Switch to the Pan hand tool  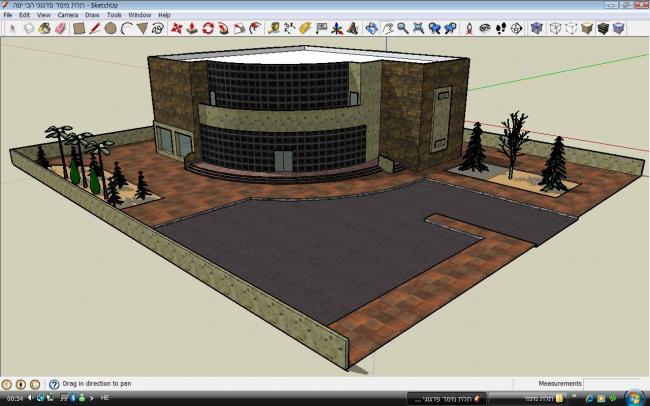pyautogui.click(x=386, y=29)
